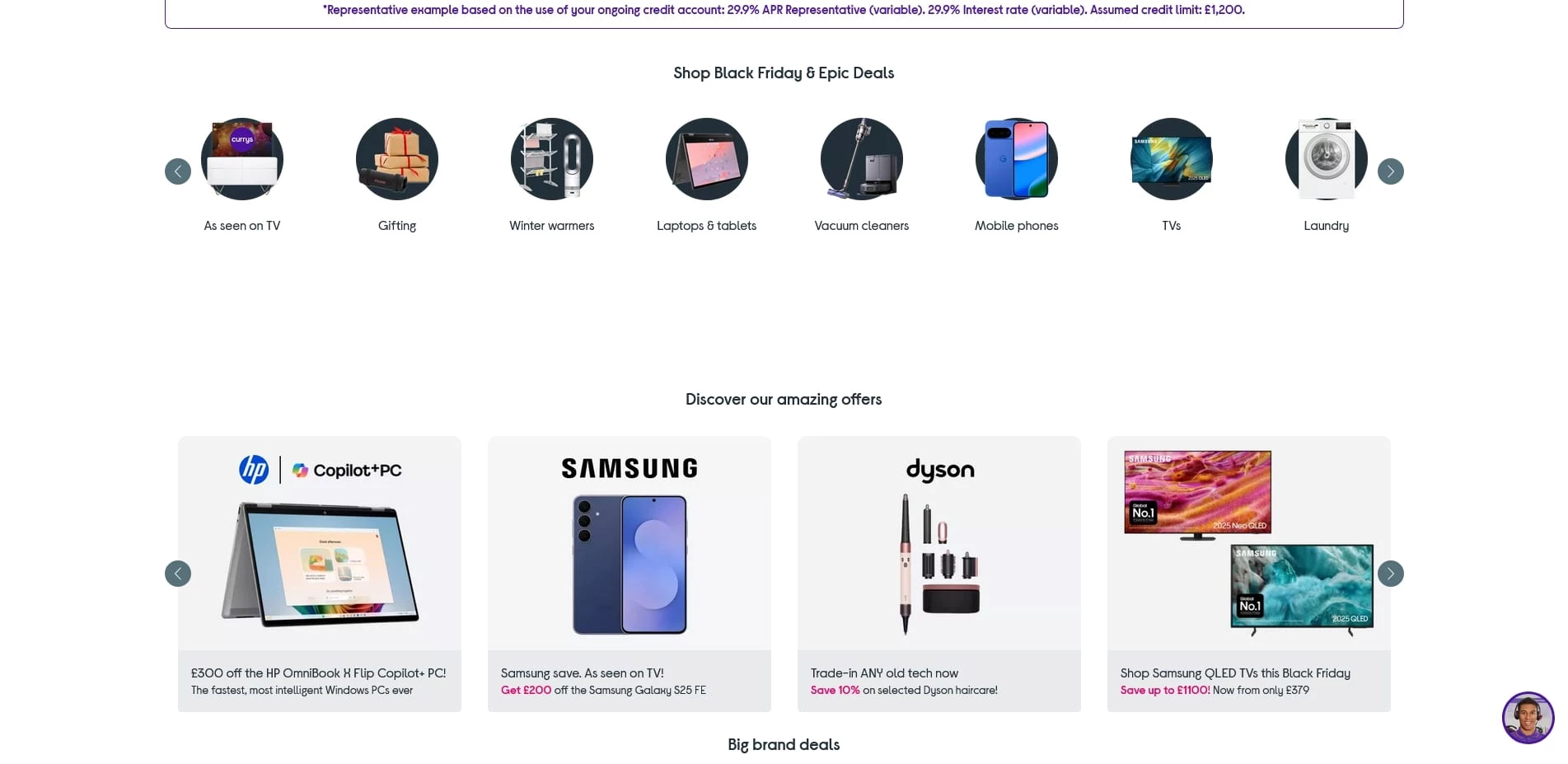Open the Samsung Galaxy S25 FE offer image
Viewport: 1568px width, 764px height.
[x=630, y=544]
